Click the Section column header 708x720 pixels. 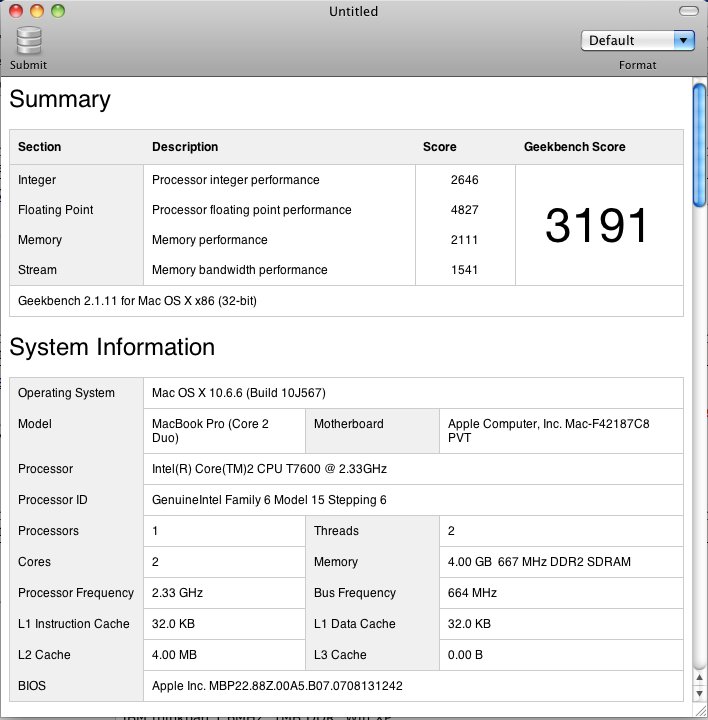[39, 147]
